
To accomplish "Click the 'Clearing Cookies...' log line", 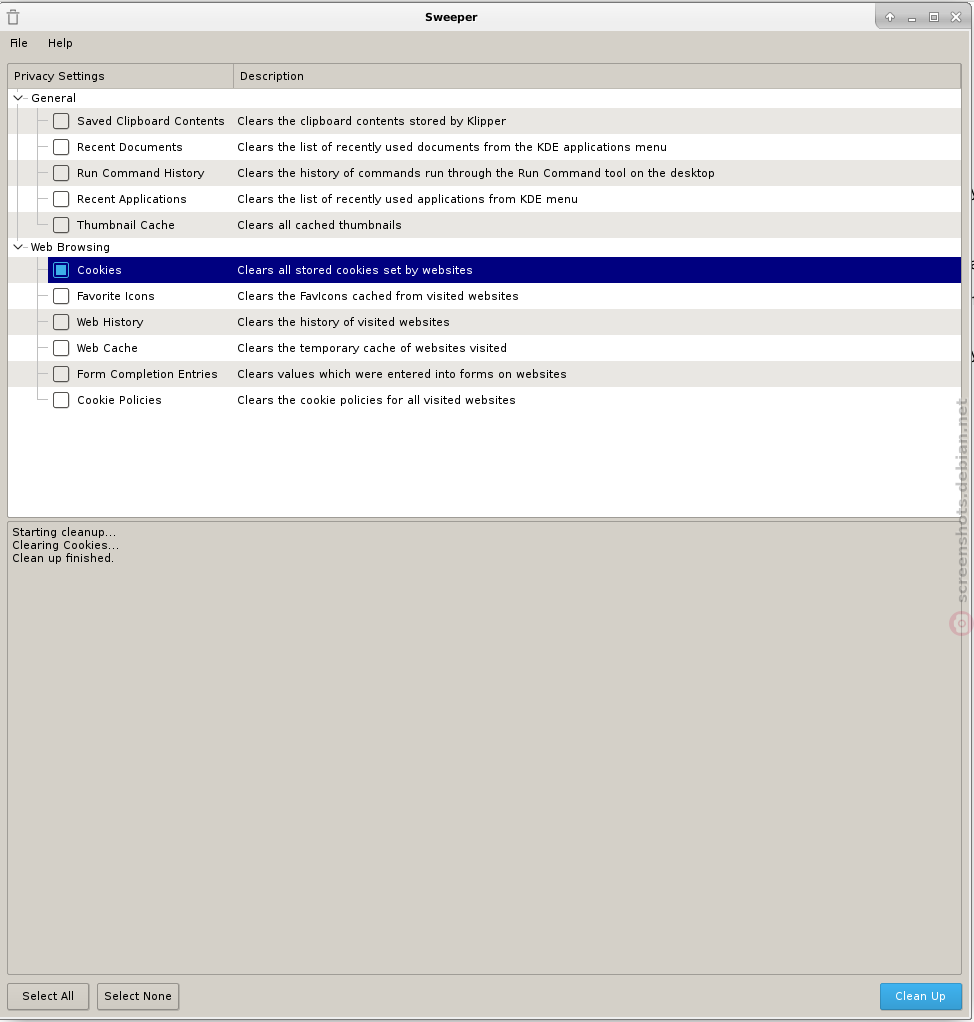I will coord(66,546).
